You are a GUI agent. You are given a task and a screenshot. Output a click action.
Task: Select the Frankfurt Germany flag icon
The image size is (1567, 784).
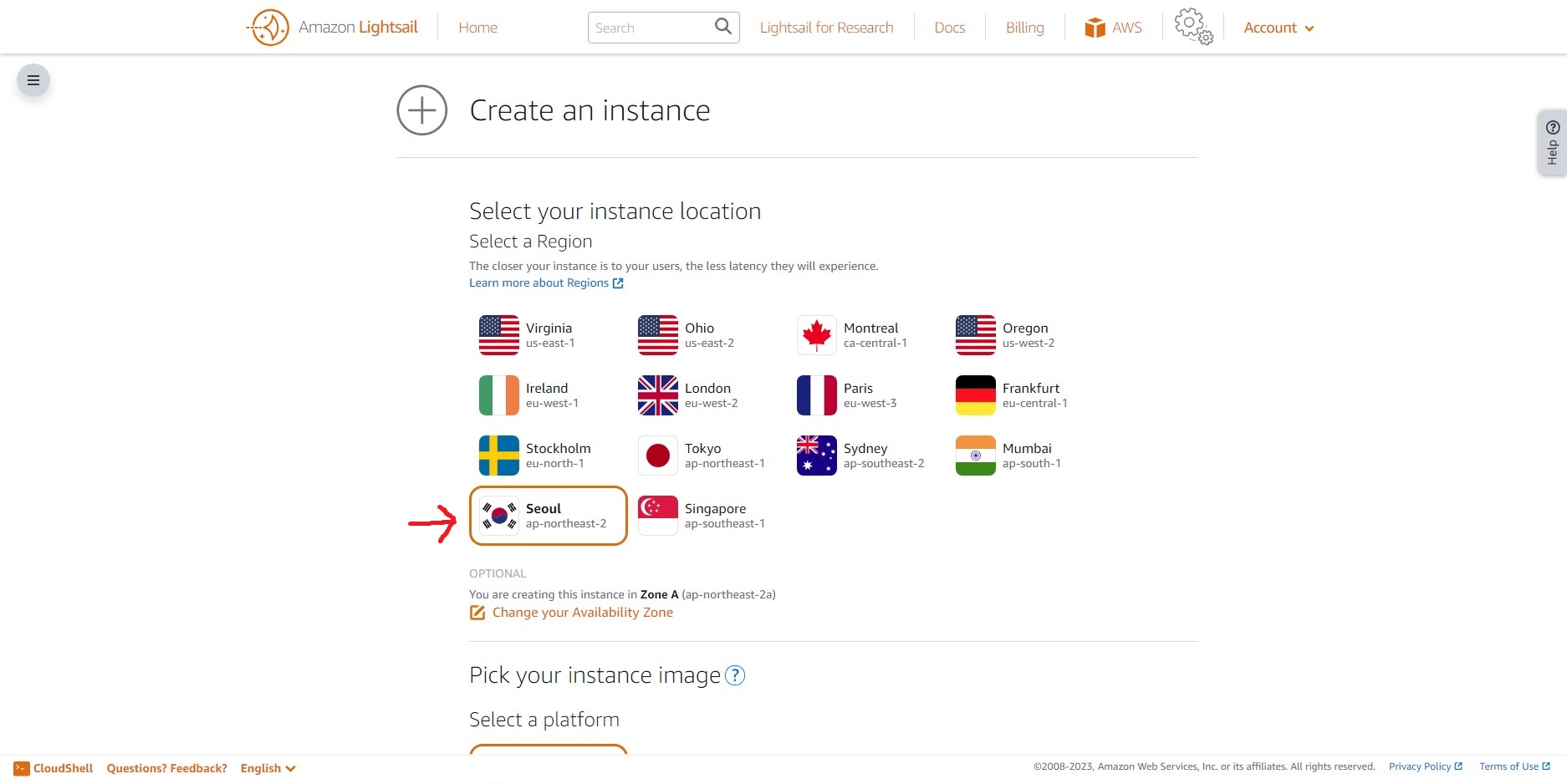(976, 395)
